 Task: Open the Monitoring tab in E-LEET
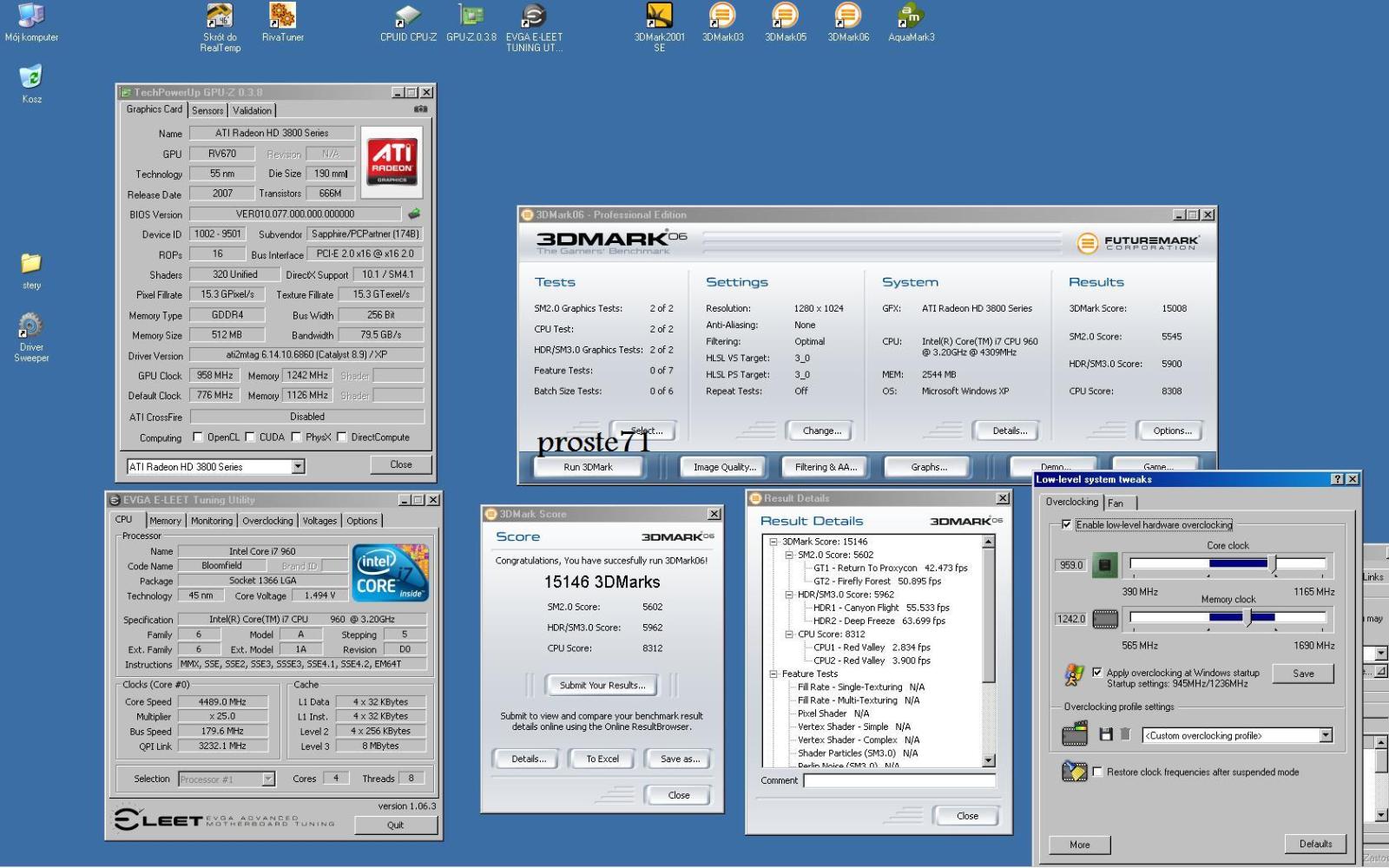(212, 521)
